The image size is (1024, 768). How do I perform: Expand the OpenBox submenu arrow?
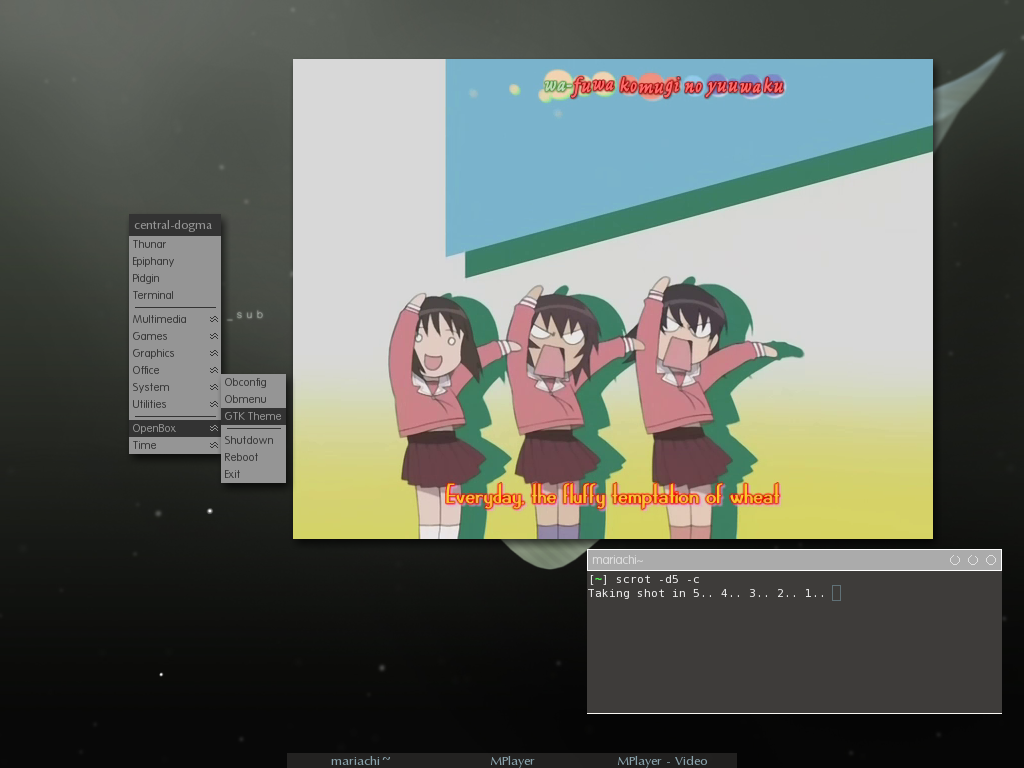[x=214, y=428]
